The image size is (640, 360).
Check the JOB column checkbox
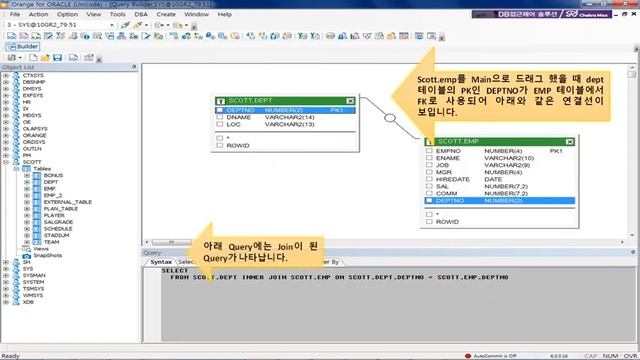pyautogui.click(x=429, y=165)
